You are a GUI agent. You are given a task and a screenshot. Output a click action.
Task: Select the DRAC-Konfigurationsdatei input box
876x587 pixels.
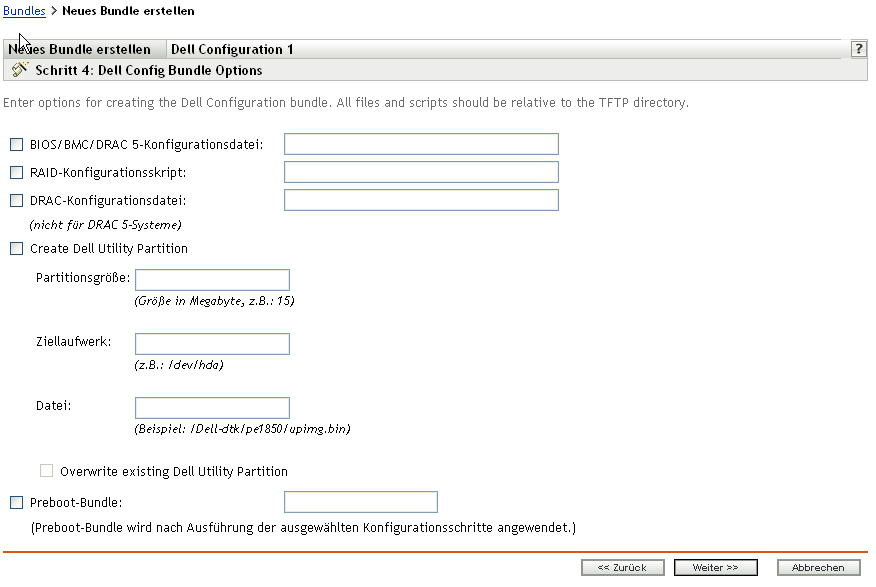point(421,200)
